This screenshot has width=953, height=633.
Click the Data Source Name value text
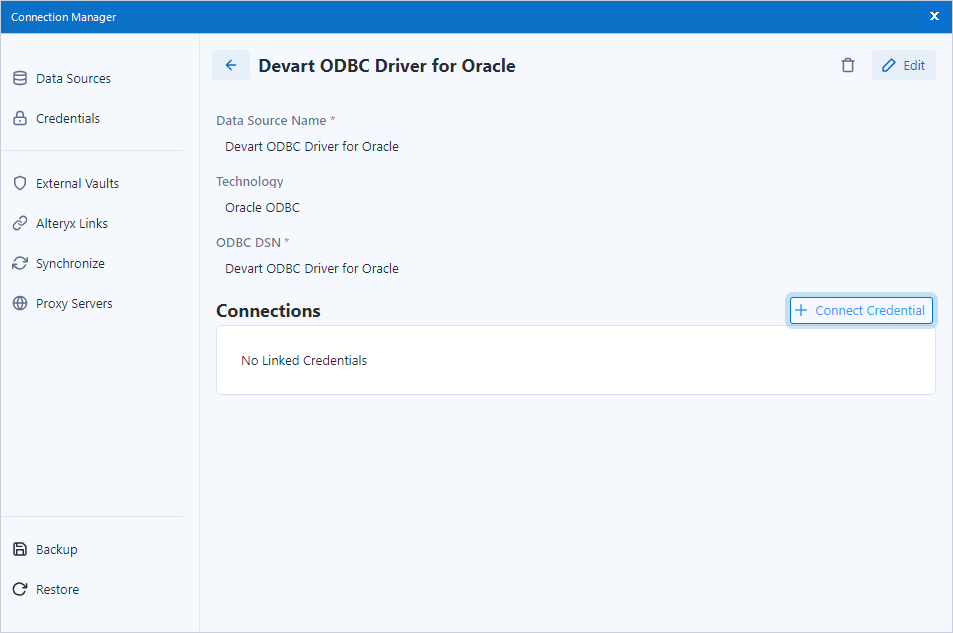coord(311,146)
